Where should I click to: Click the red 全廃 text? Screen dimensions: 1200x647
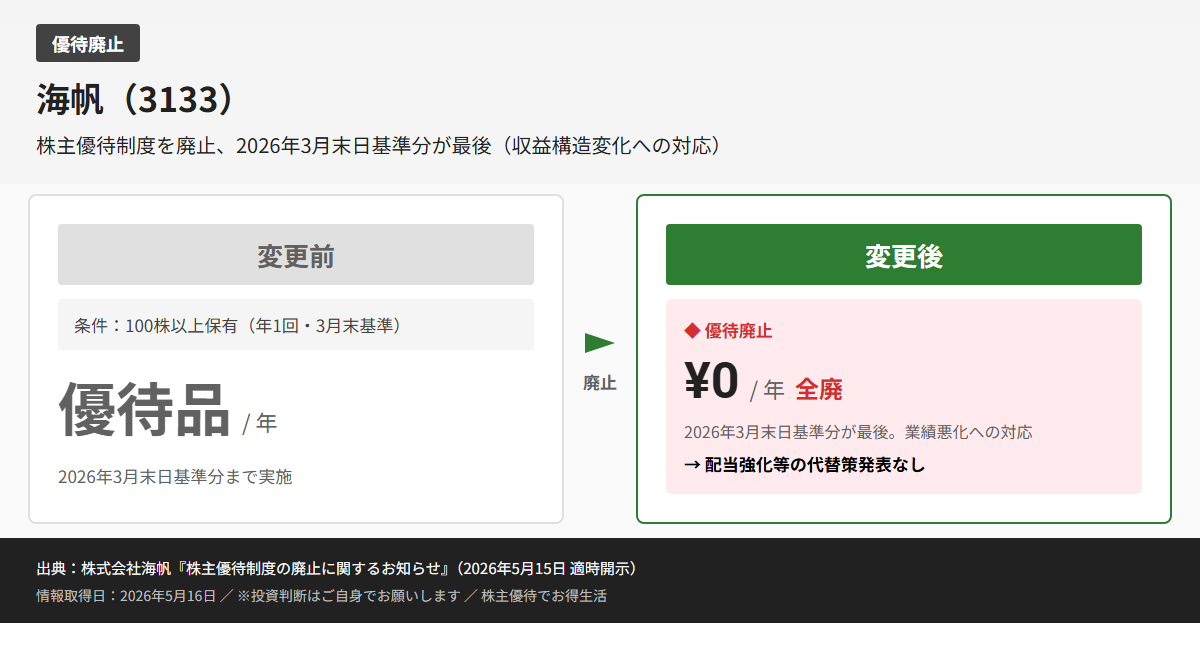click(819, 389)
